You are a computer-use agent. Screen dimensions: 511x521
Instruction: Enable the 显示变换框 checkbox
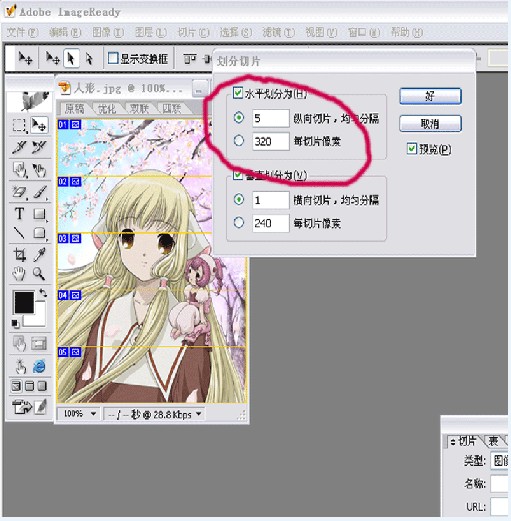click(113, 58)
